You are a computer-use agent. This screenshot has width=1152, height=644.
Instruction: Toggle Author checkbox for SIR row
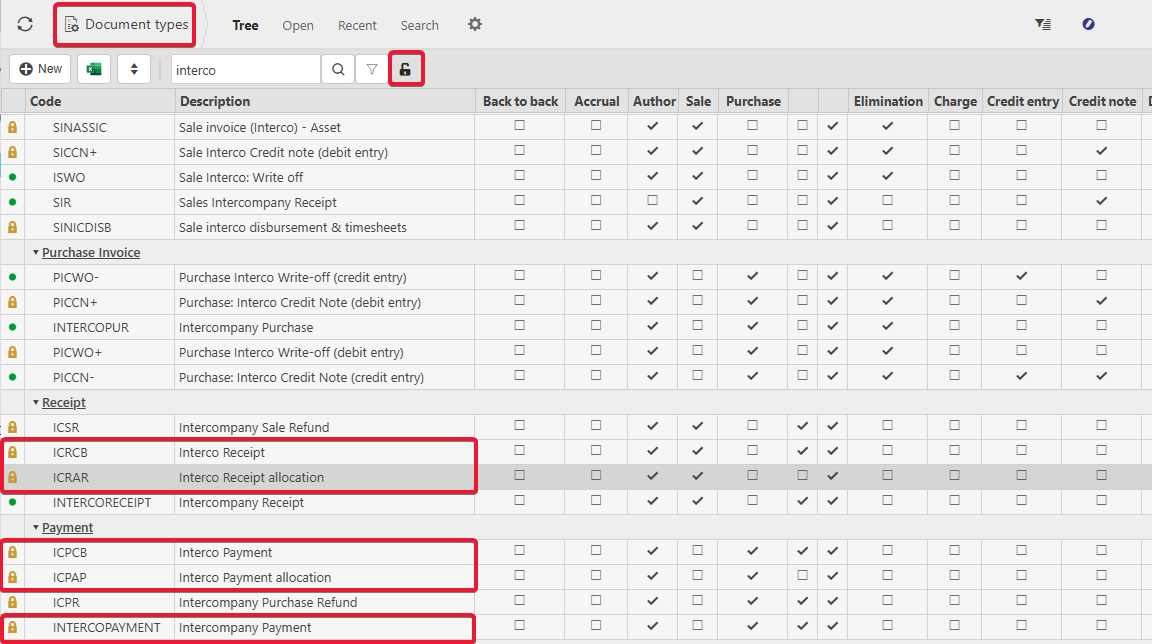coord(652,200)
